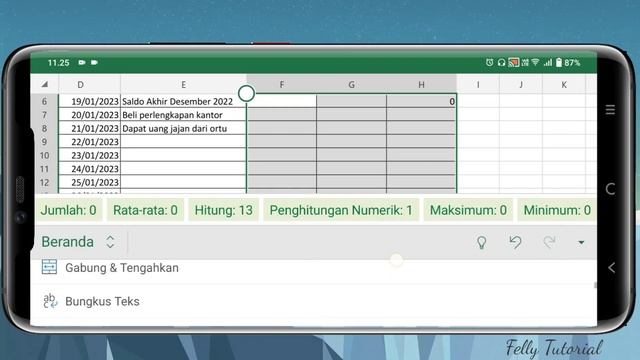Collapse the ribbon with down triangle
Screen dimensions: 640x360
pyautogui.click(x=581, y=242)
